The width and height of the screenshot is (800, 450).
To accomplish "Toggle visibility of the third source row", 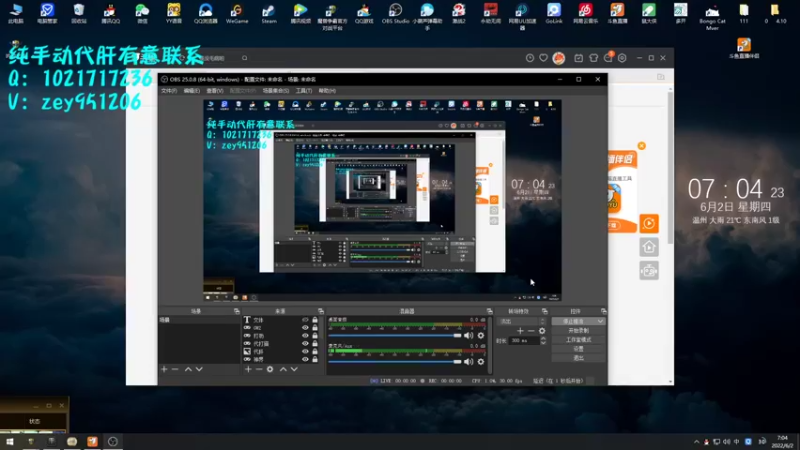I will click(305, 336).
